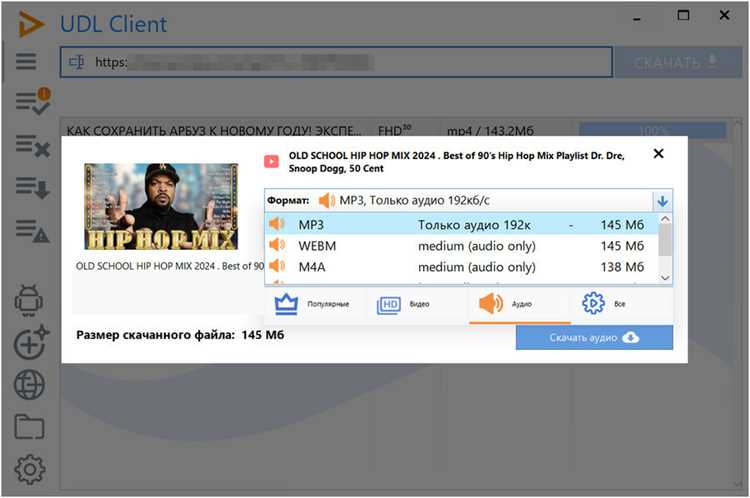Open downloads folder icon in sidebar

(x=30, y=427)
